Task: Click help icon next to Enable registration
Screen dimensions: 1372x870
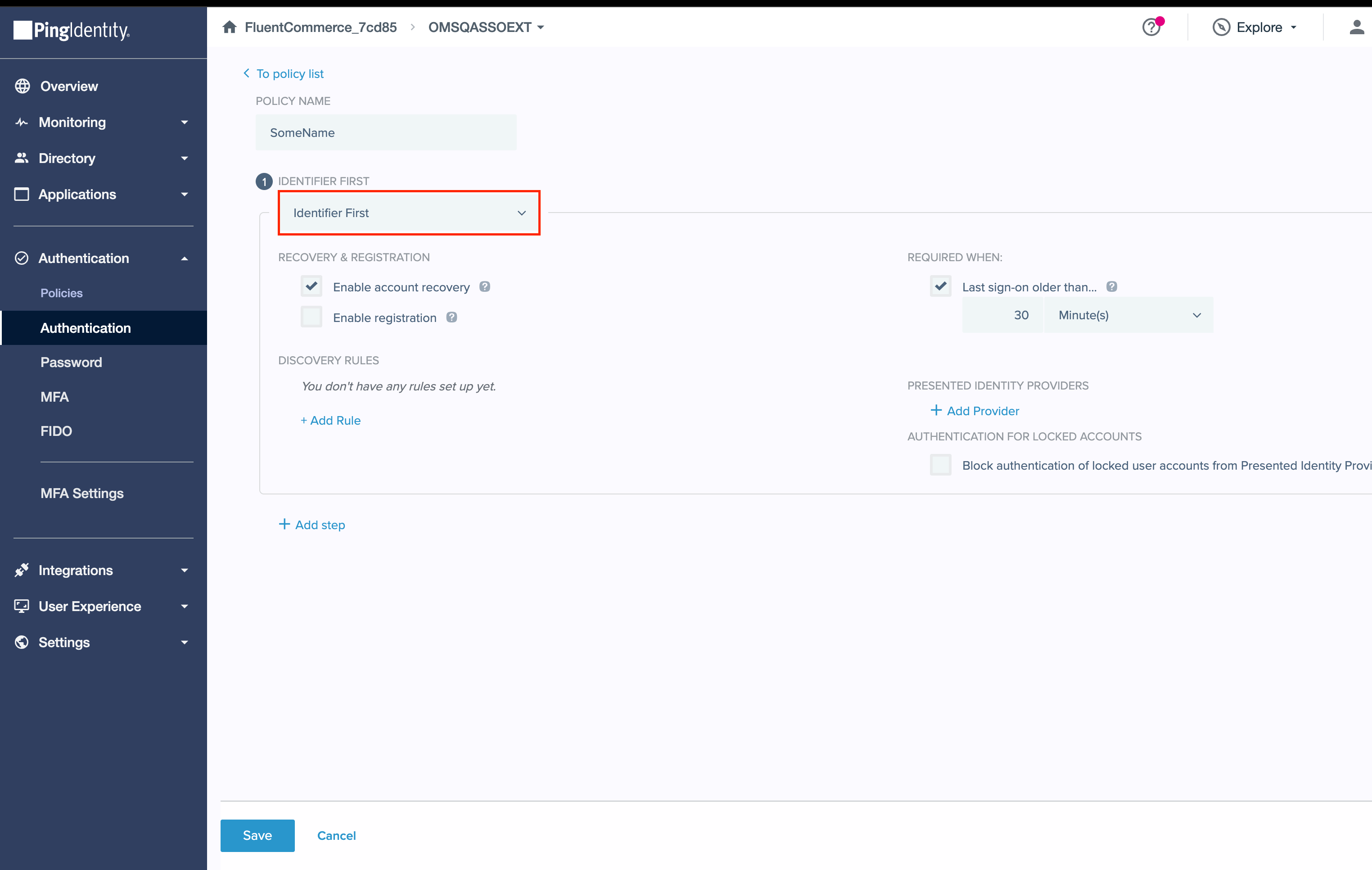Action: [x=451, y=317]
